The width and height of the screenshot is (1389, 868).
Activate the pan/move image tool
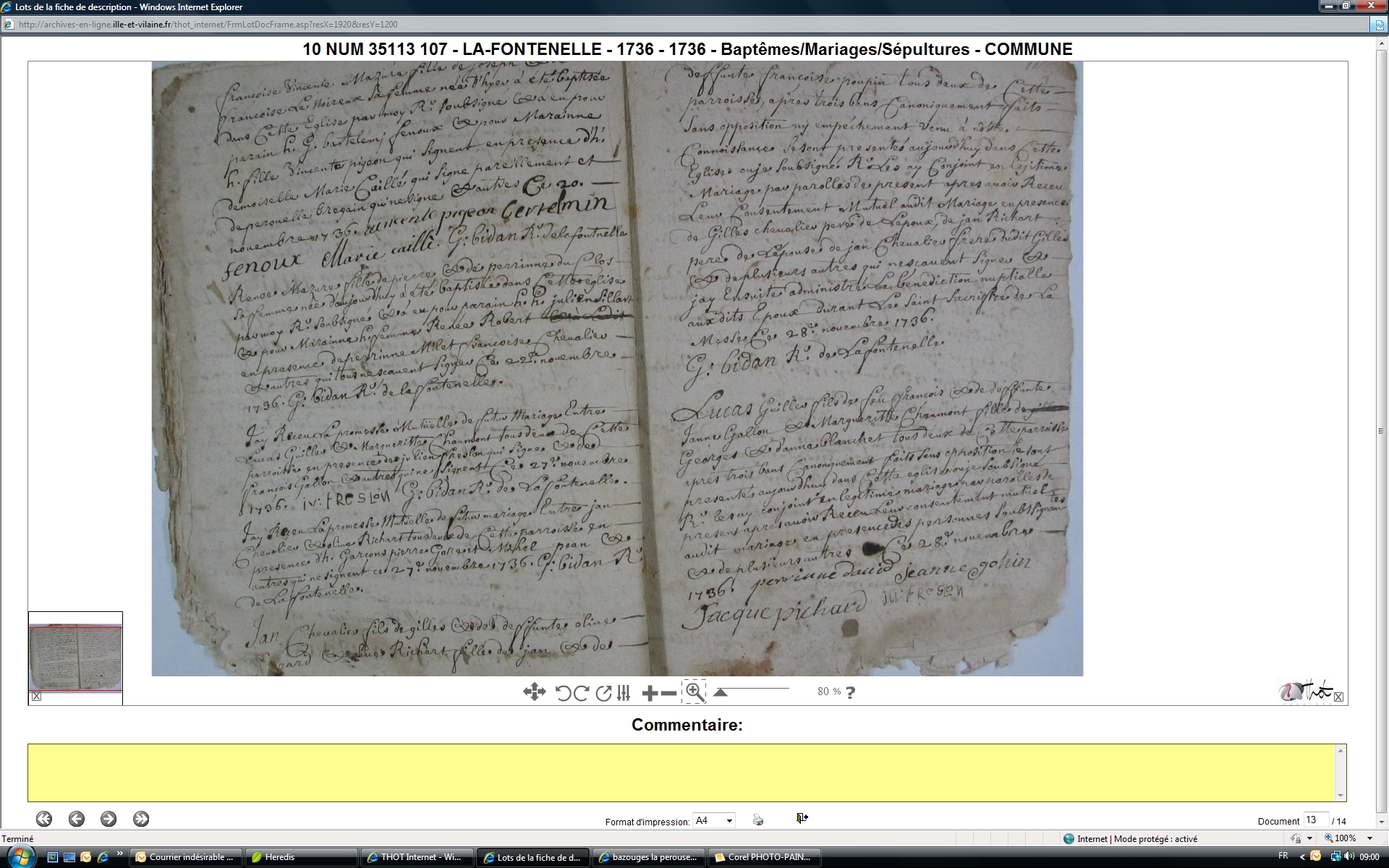[534, 692]
